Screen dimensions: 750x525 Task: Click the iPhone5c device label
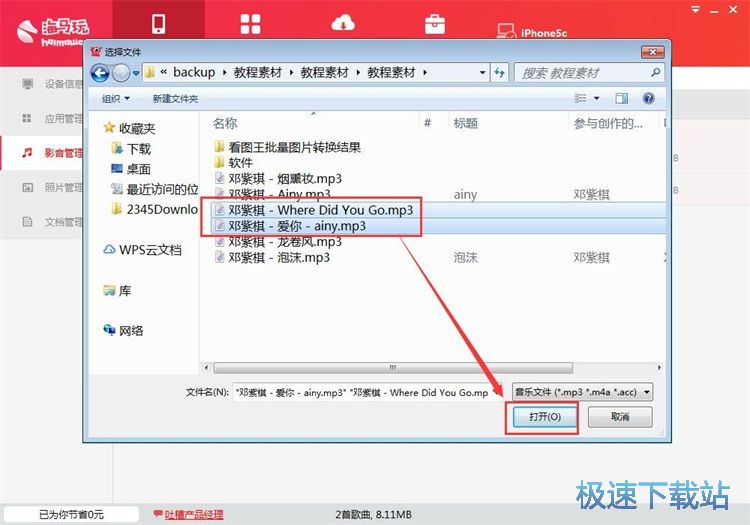[x=543, y=33]
